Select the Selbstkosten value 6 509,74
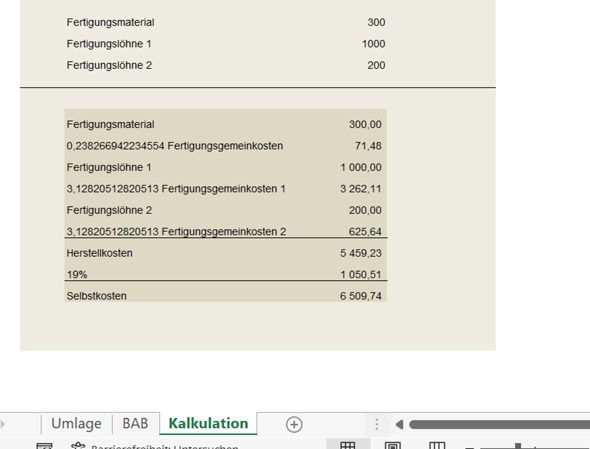The image size is (590, 449). [360, 296]
